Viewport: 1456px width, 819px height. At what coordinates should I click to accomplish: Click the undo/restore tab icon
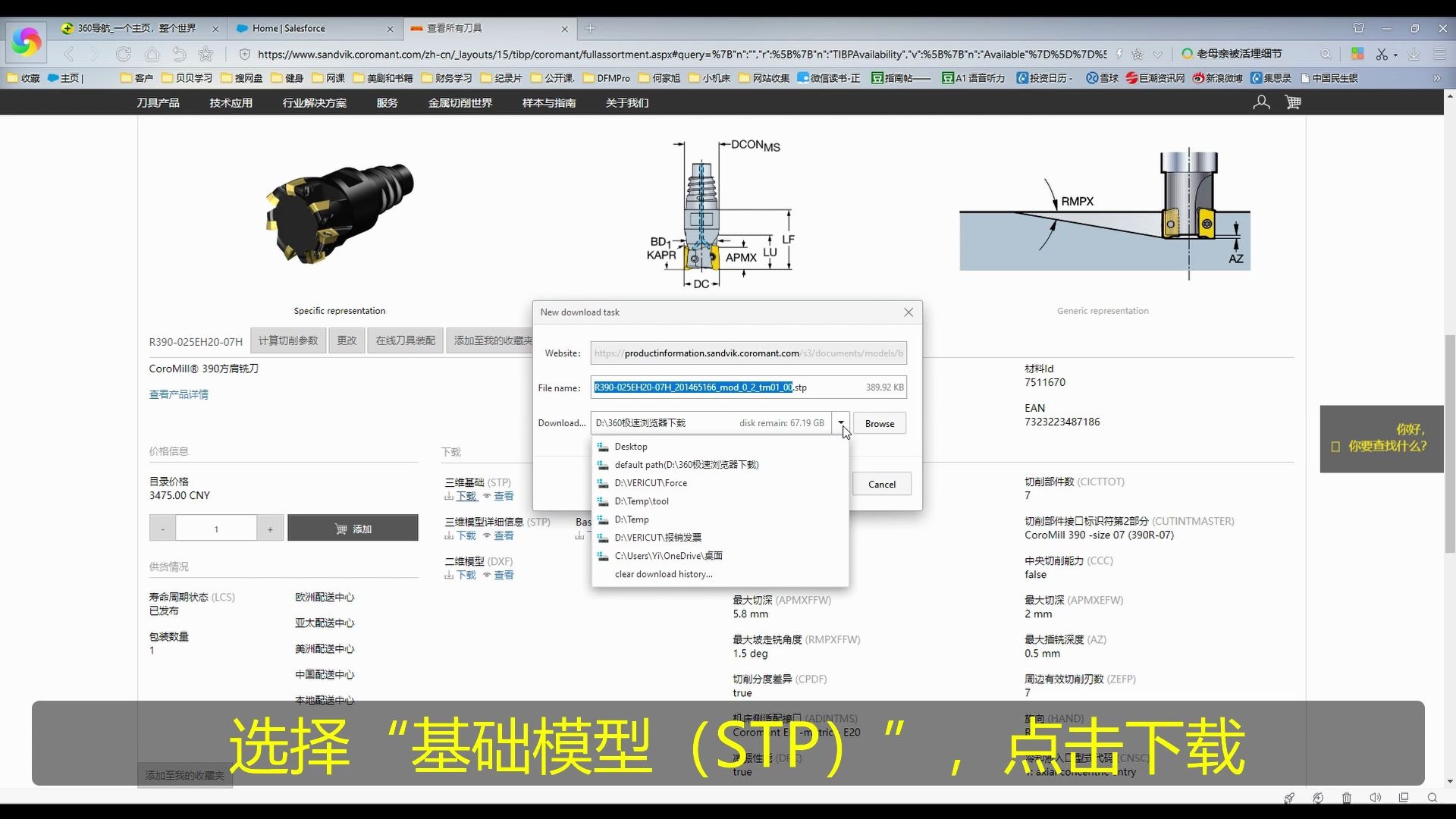tap(179, 54)
